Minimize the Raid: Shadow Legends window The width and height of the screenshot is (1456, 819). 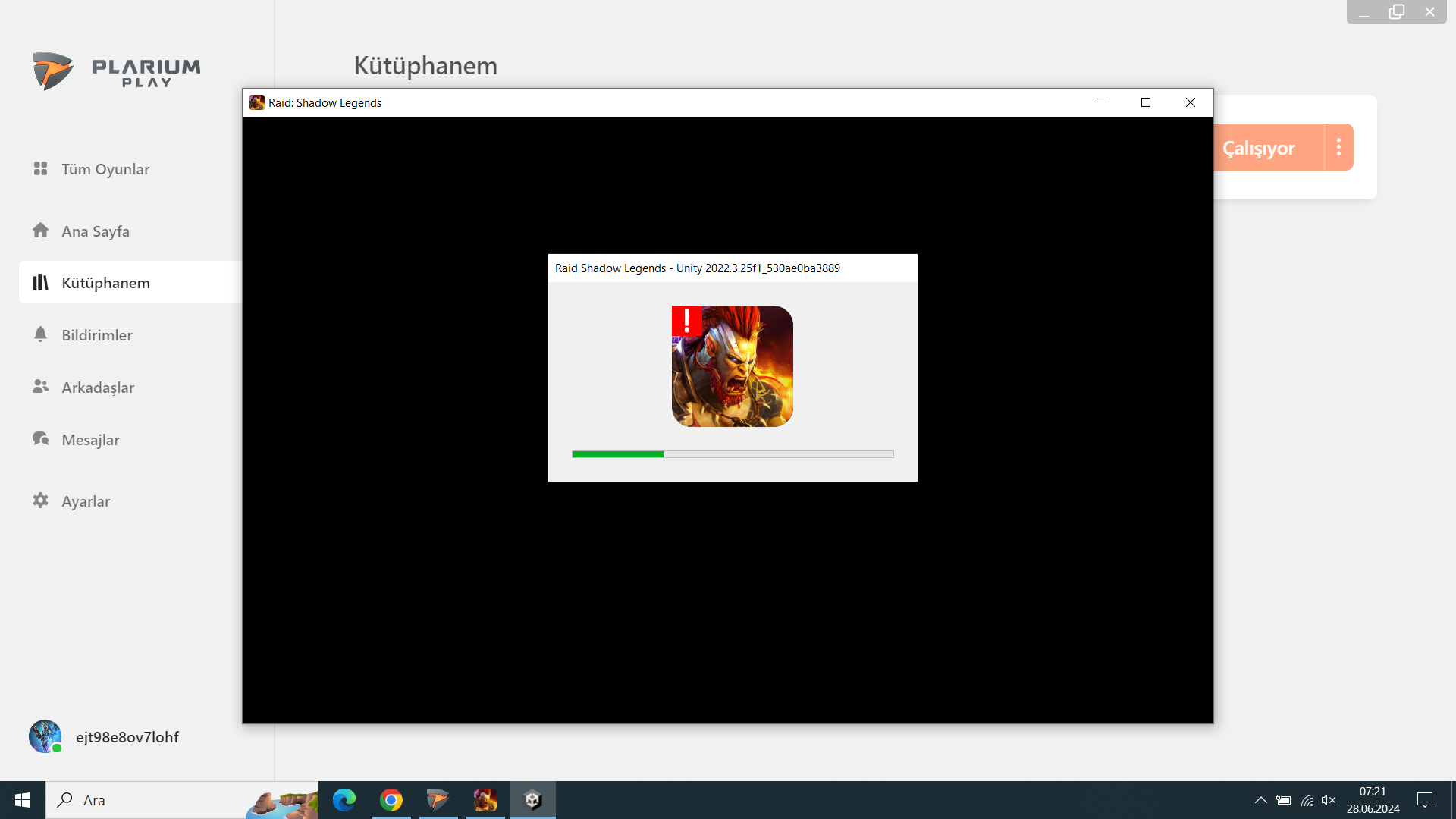click(1102, 102)
